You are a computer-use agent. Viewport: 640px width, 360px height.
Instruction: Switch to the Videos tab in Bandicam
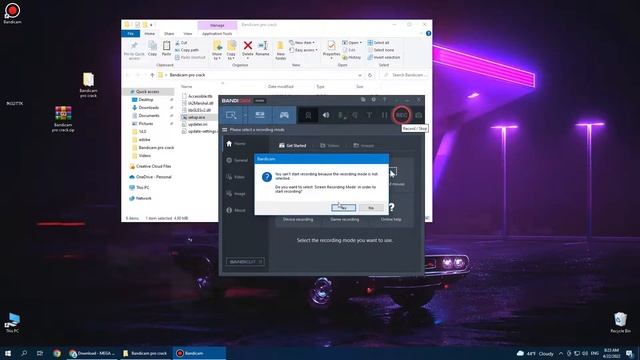(330, 145)
